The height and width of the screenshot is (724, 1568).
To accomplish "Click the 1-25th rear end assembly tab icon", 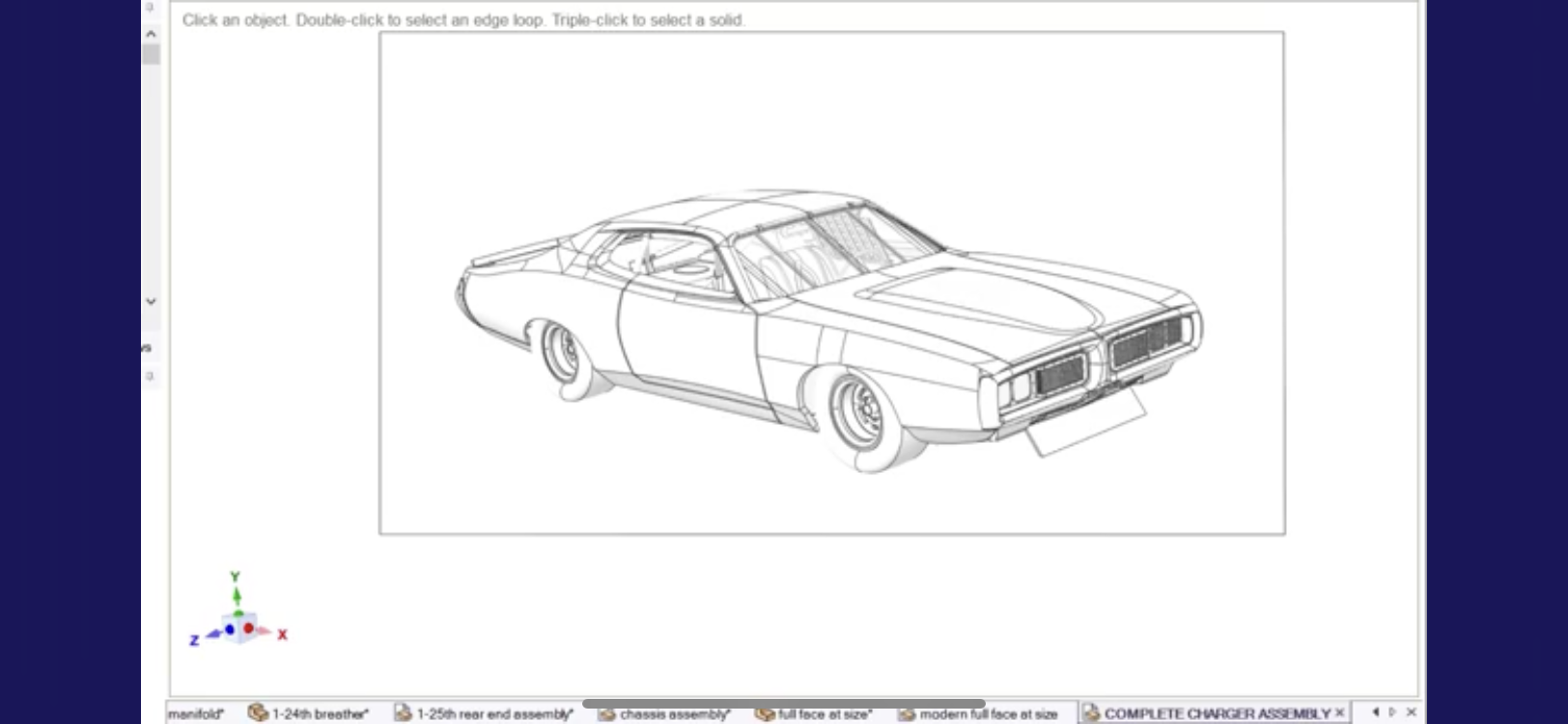I will click(x=403, y=712).
